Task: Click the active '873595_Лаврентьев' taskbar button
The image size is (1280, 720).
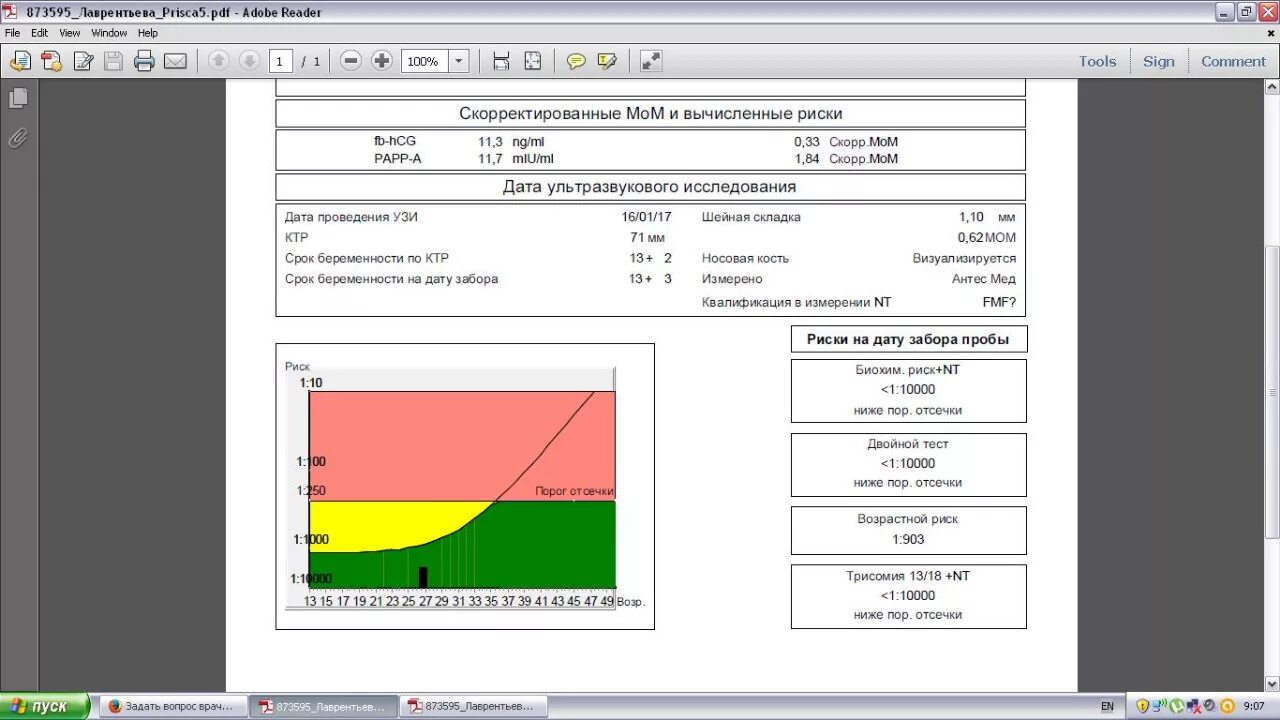Action: tap(322, 706)
